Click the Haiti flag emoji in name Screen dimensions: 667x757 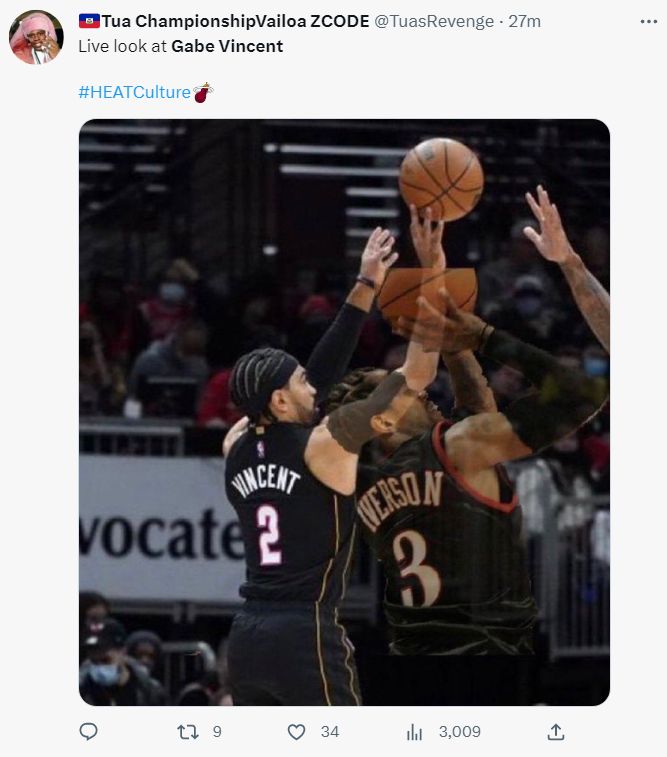tap(89, 21)
